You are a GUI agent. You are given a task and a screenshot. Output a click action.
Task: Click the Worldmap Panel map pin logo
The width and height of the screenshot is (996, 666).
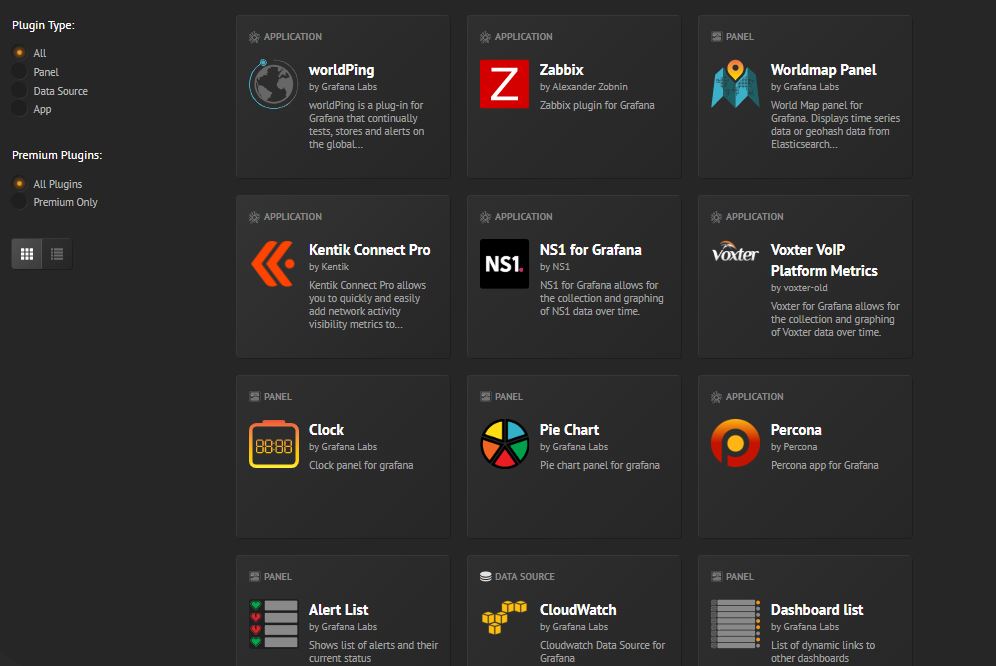pyautogui.click(x=735, y=84)
